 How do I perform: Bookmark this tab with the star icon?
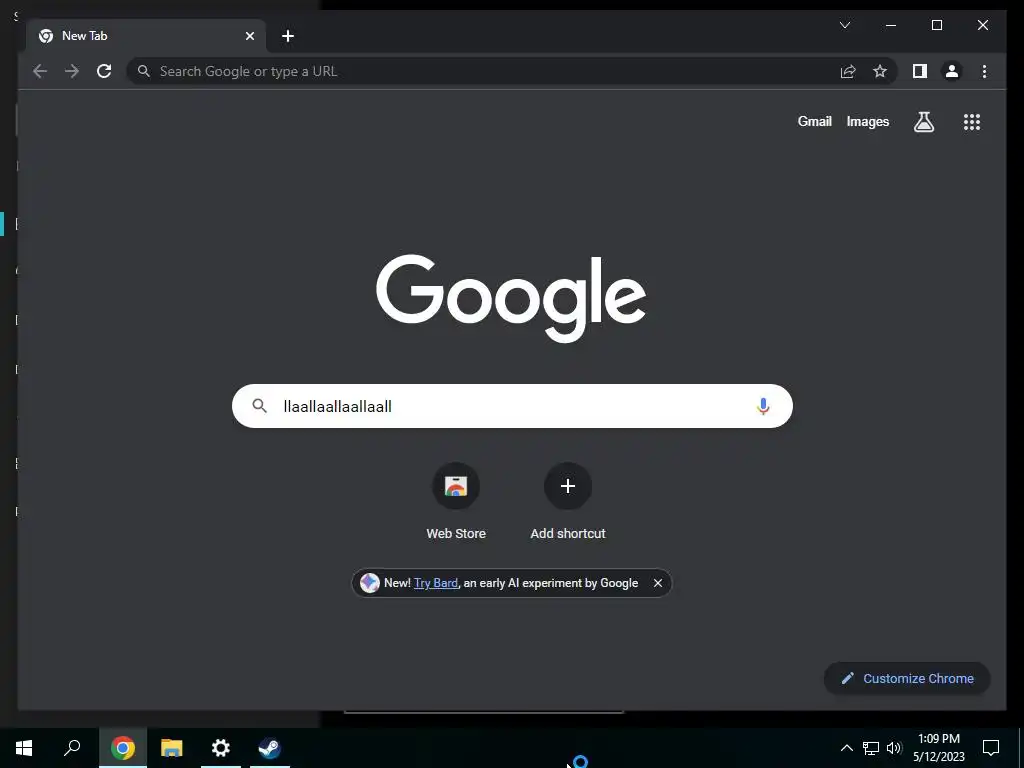click(x=880, y=71)
